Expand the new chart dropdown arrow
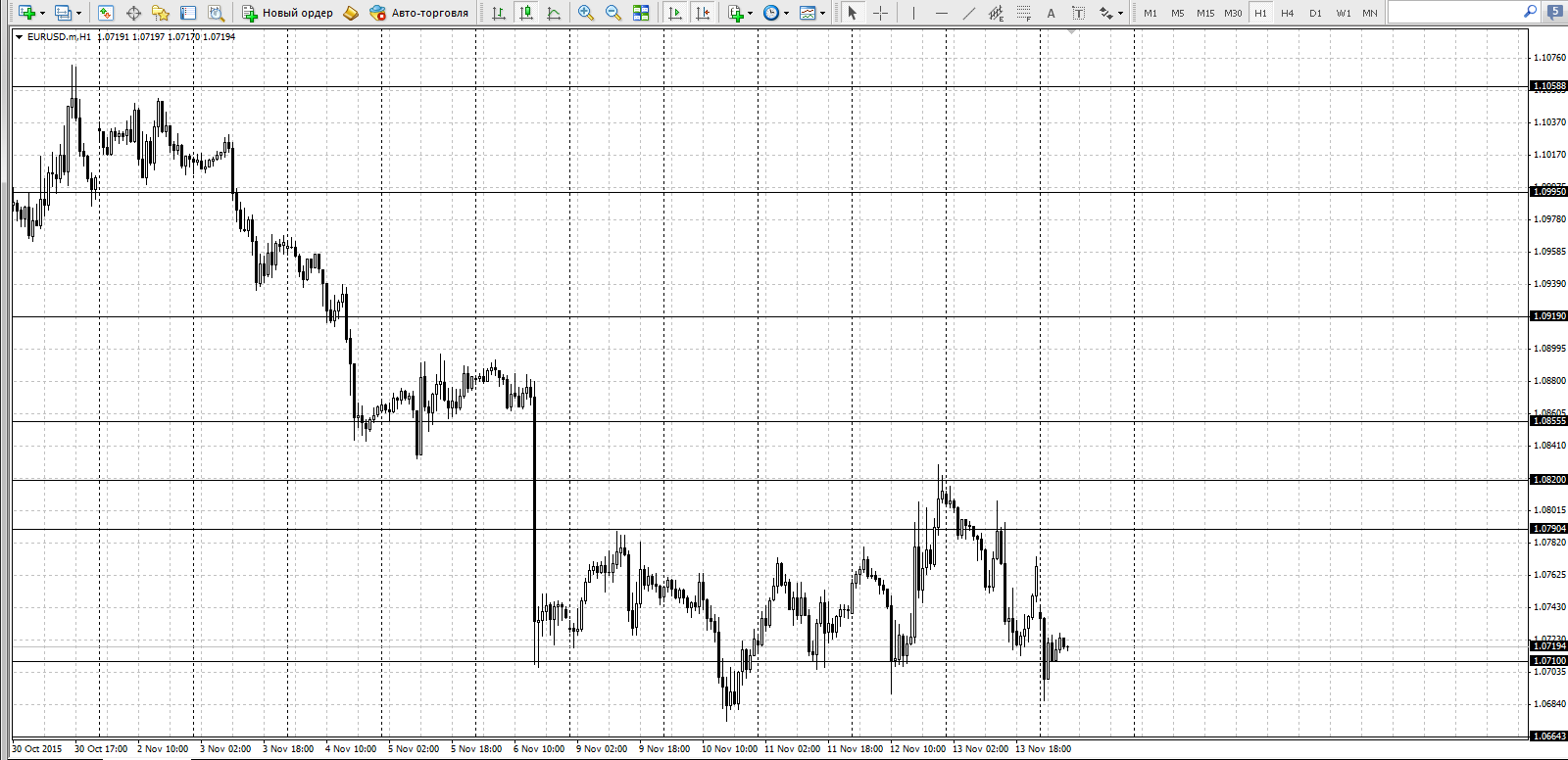 (x=42, y=13)
